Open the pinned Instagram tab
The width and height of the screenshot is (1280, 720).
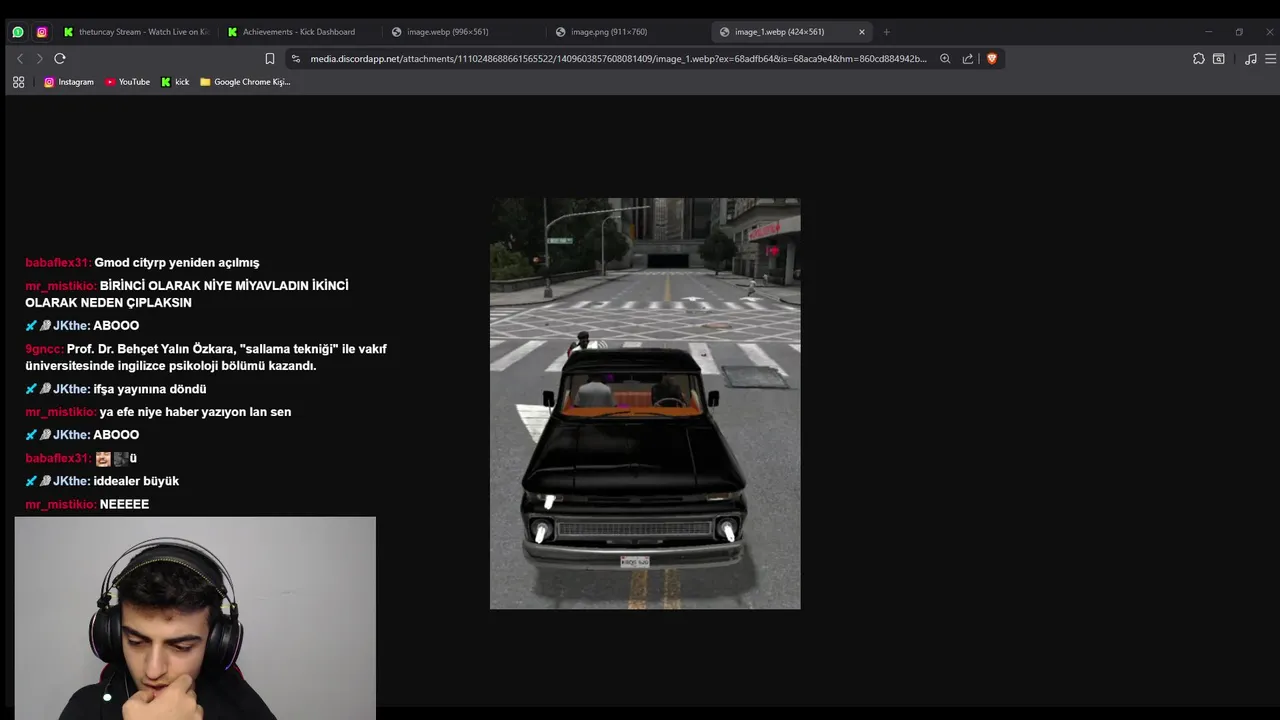coord(42,32)
